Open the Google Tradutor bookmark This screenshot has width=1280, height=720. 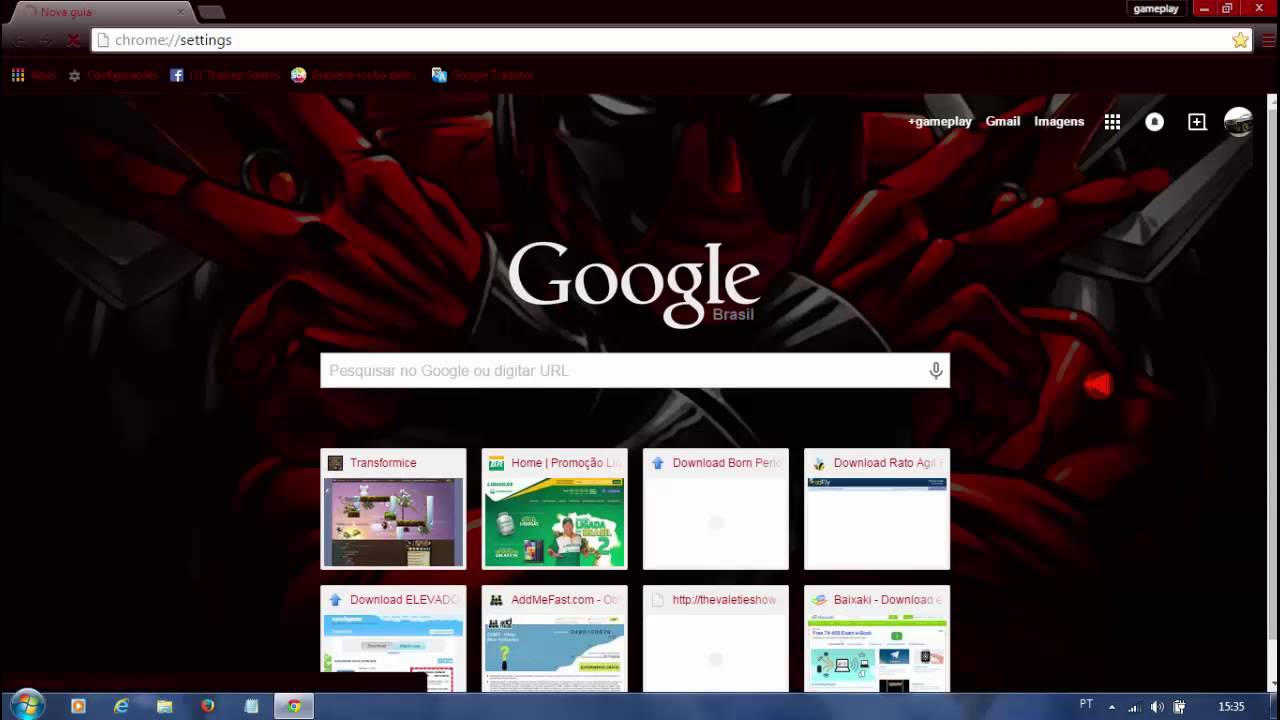coord(483,75)
